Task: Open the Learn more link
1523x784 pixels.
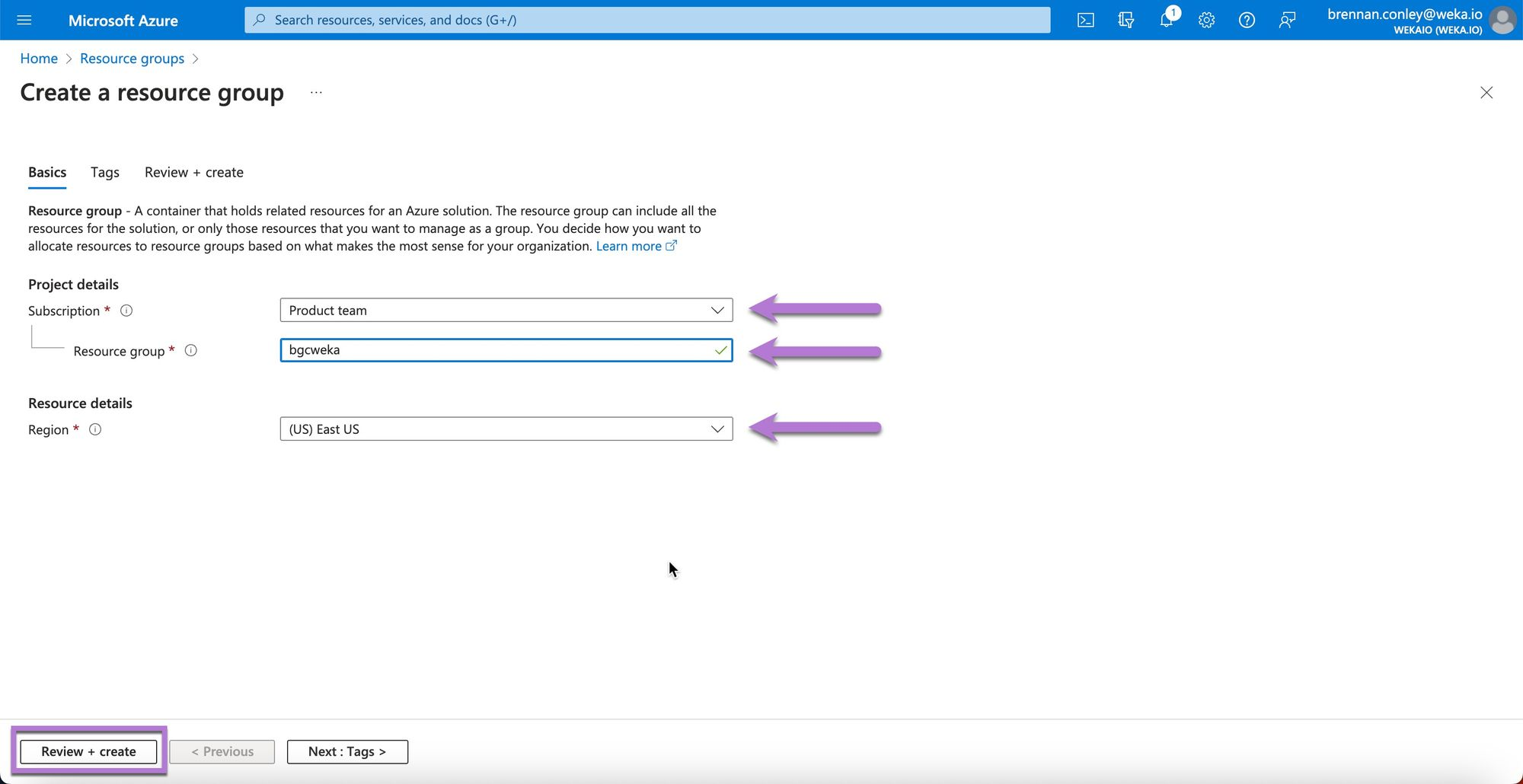Action: point(629,246)
